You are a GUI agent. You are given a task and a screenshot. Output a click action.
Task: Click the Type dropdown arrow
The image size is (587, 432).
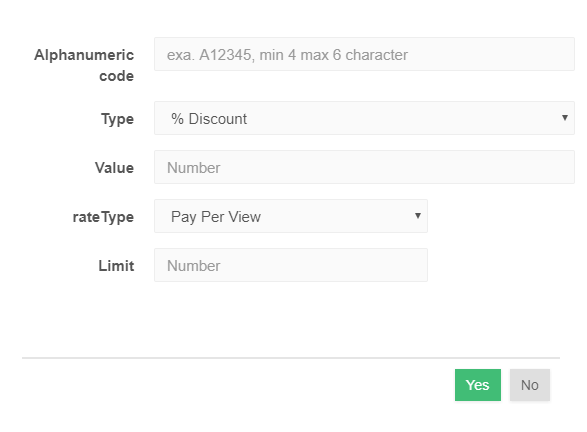pos(565,118)
